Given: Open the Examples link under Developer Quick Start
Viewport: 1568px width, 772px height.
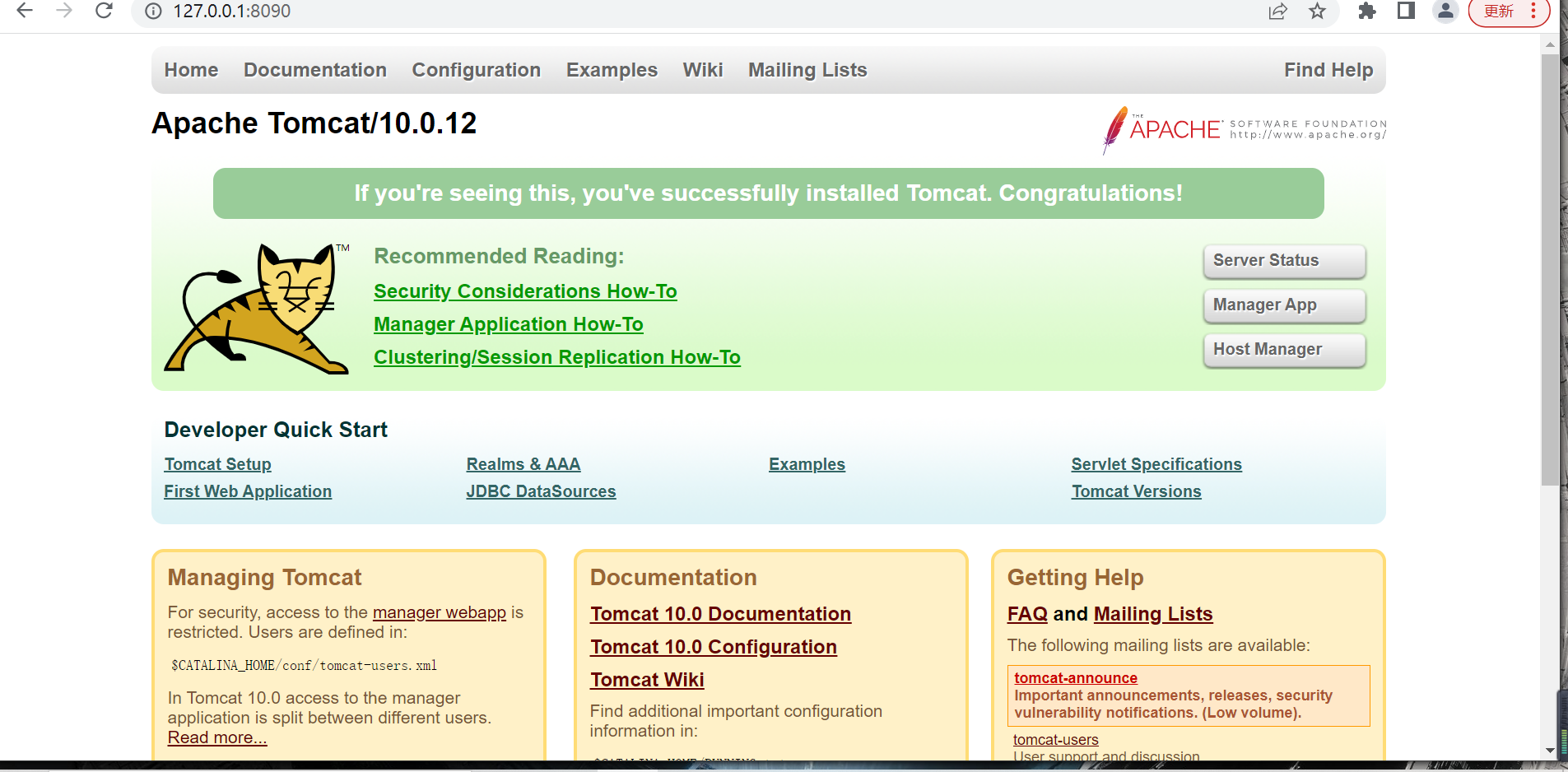Looking at the screenshot, I should tap(807, 464).
